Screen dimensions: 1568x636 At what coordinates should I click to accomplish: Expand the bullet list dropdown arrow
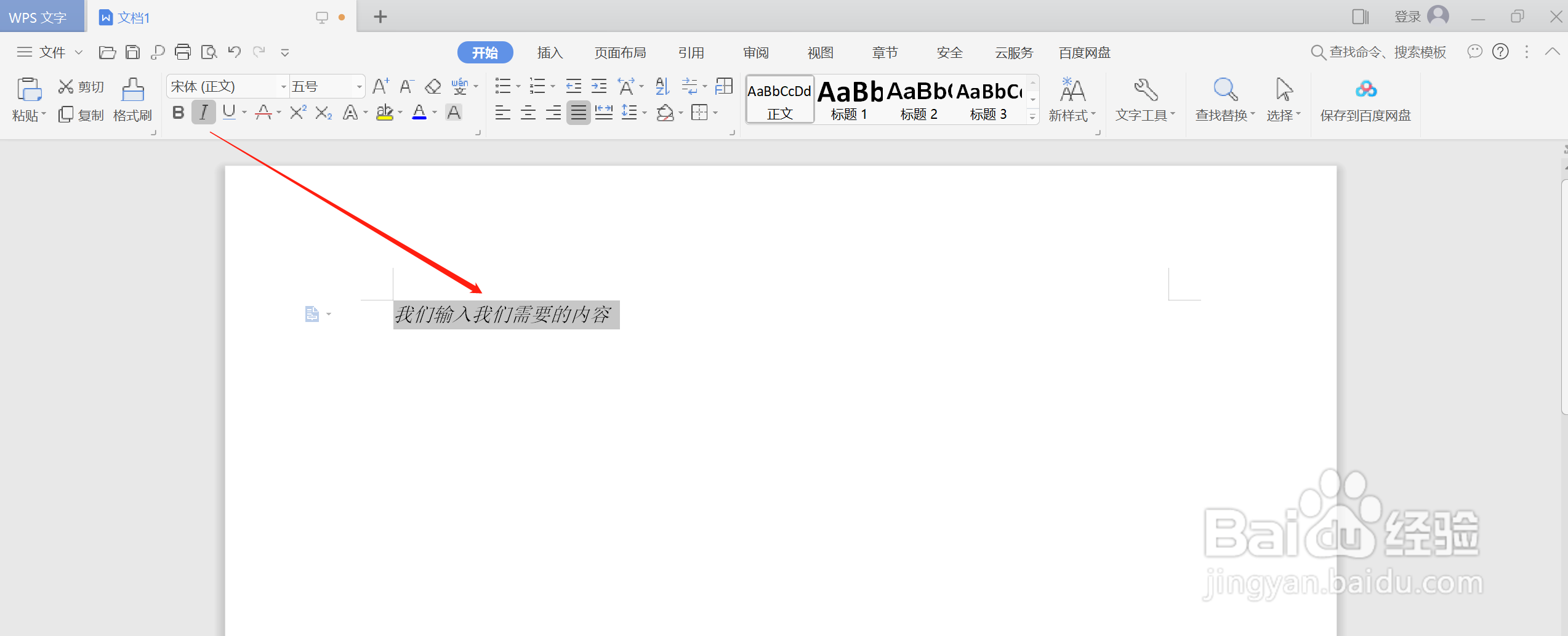[518, 87]
